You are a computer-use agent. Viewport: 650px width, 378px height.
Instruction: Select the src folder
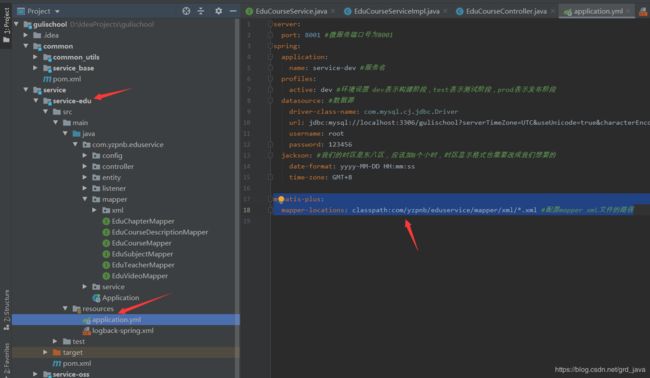pyautogui.click(x=63, y=112)
